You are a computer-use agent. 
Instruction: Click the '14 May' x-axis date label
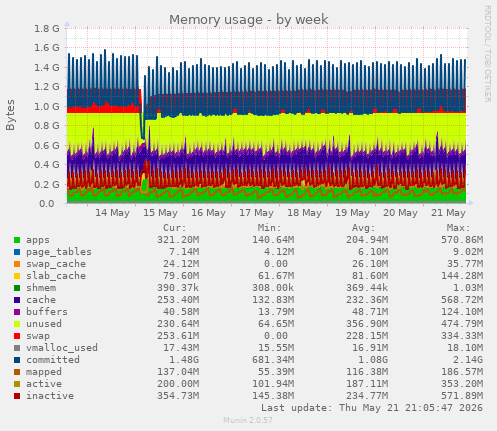[x=112, y=213]
